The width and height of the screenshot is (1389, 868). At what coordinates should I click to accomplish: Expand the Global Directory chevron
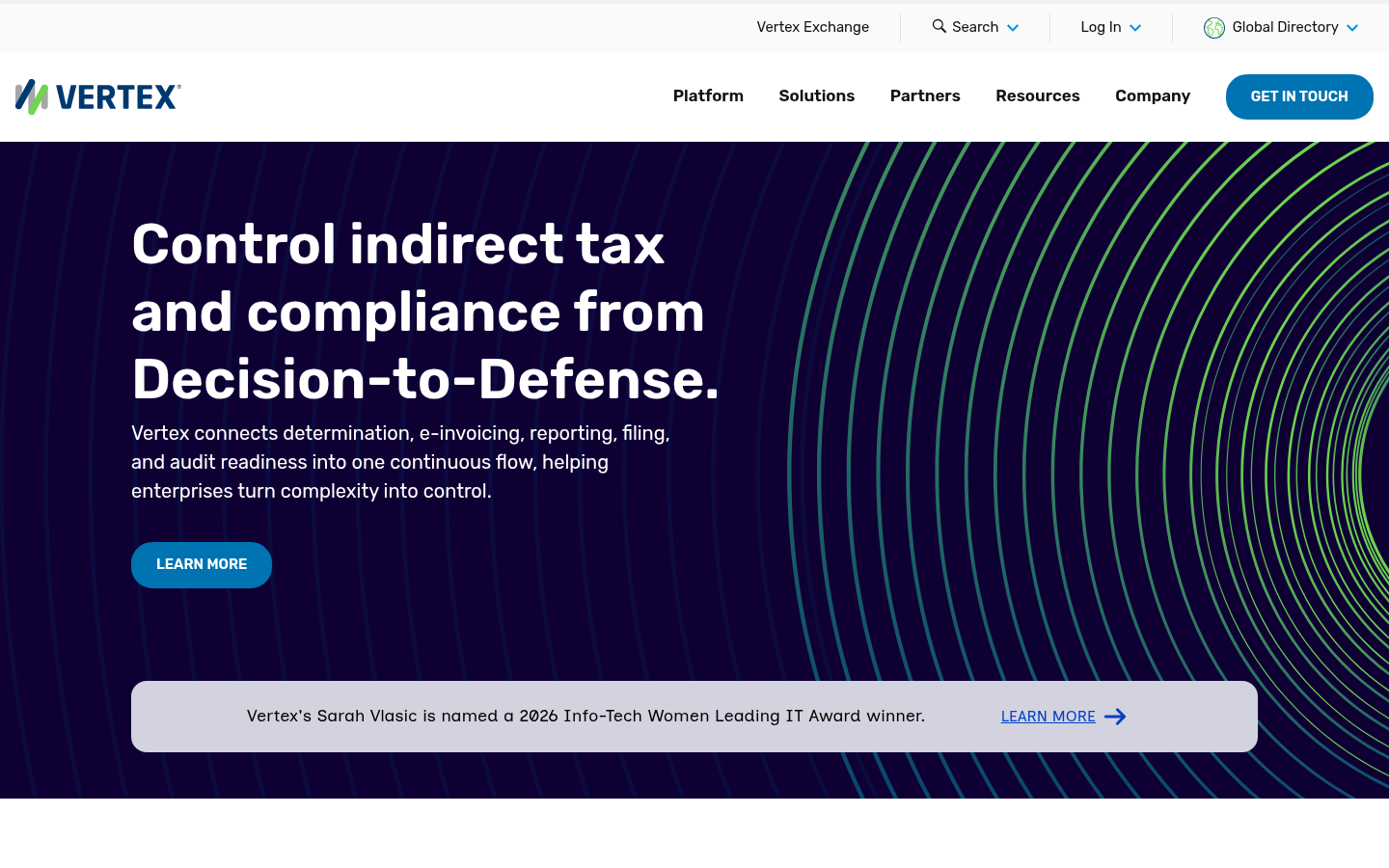coord(1352,28)
